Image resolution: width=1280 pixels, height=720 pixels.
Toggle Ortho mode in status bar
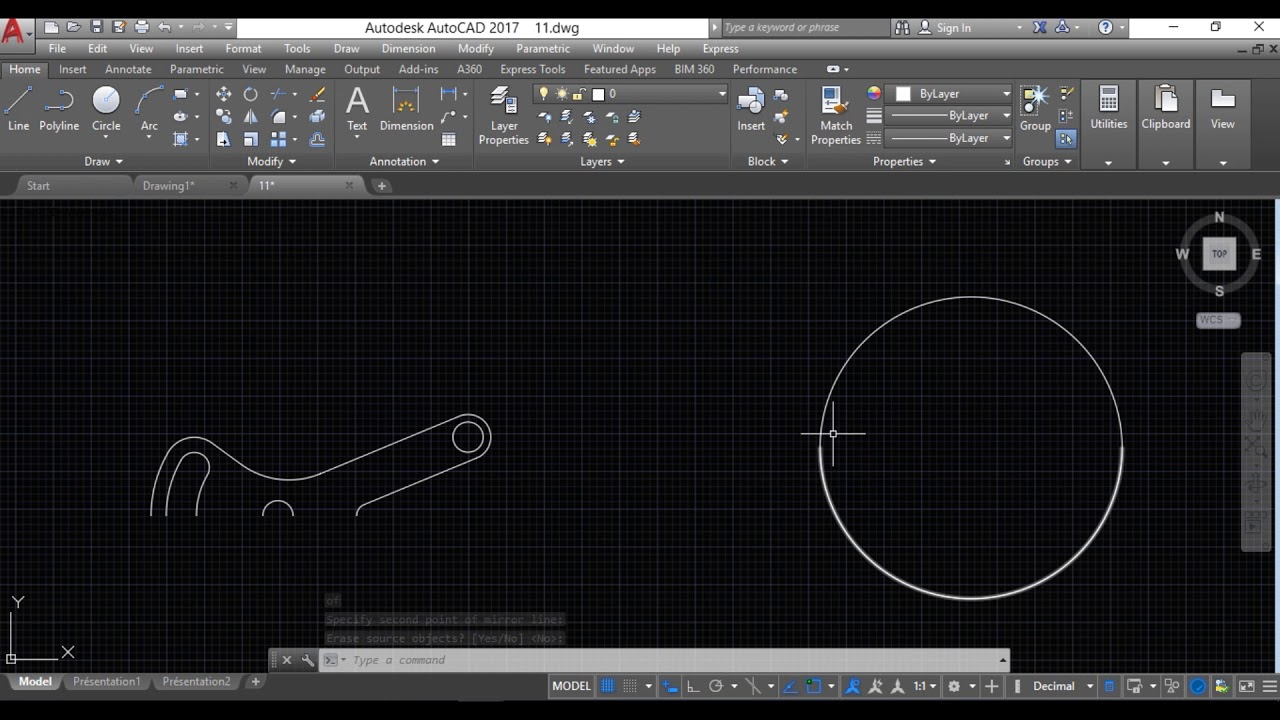coord(692,686)
